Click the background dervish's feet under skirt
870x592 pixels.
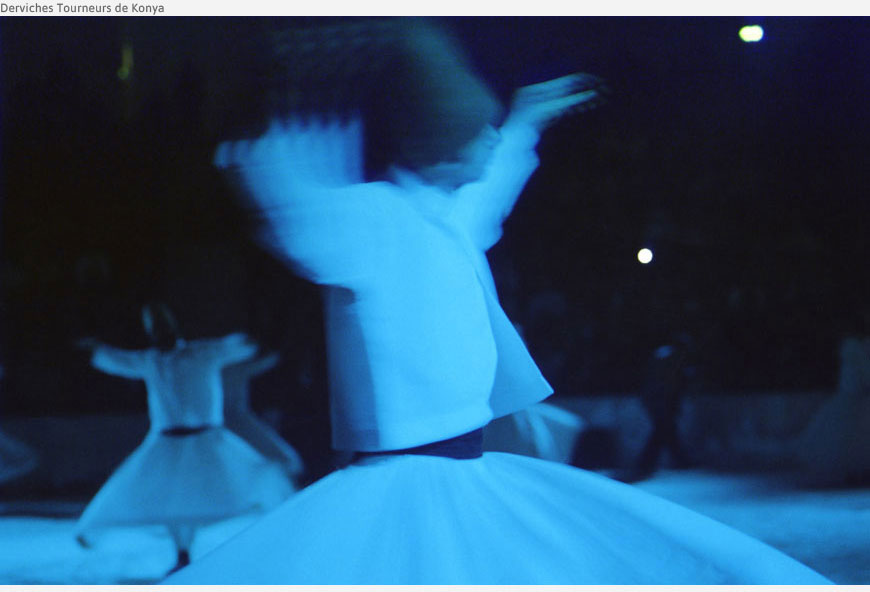pos(180,555)
